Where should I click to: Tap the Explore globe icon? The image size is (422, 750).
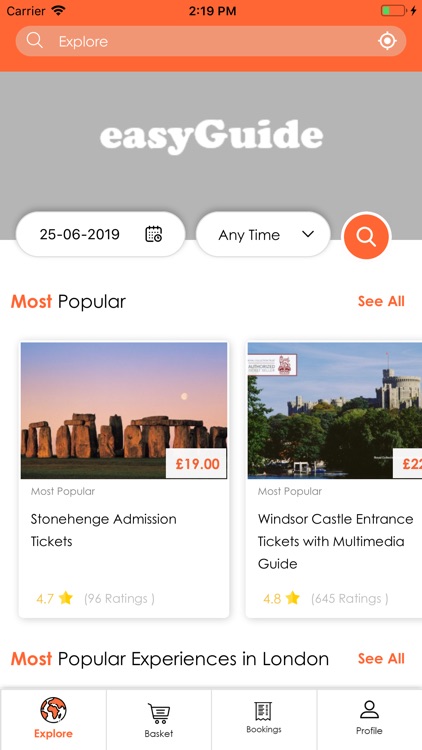coord(53,710)
